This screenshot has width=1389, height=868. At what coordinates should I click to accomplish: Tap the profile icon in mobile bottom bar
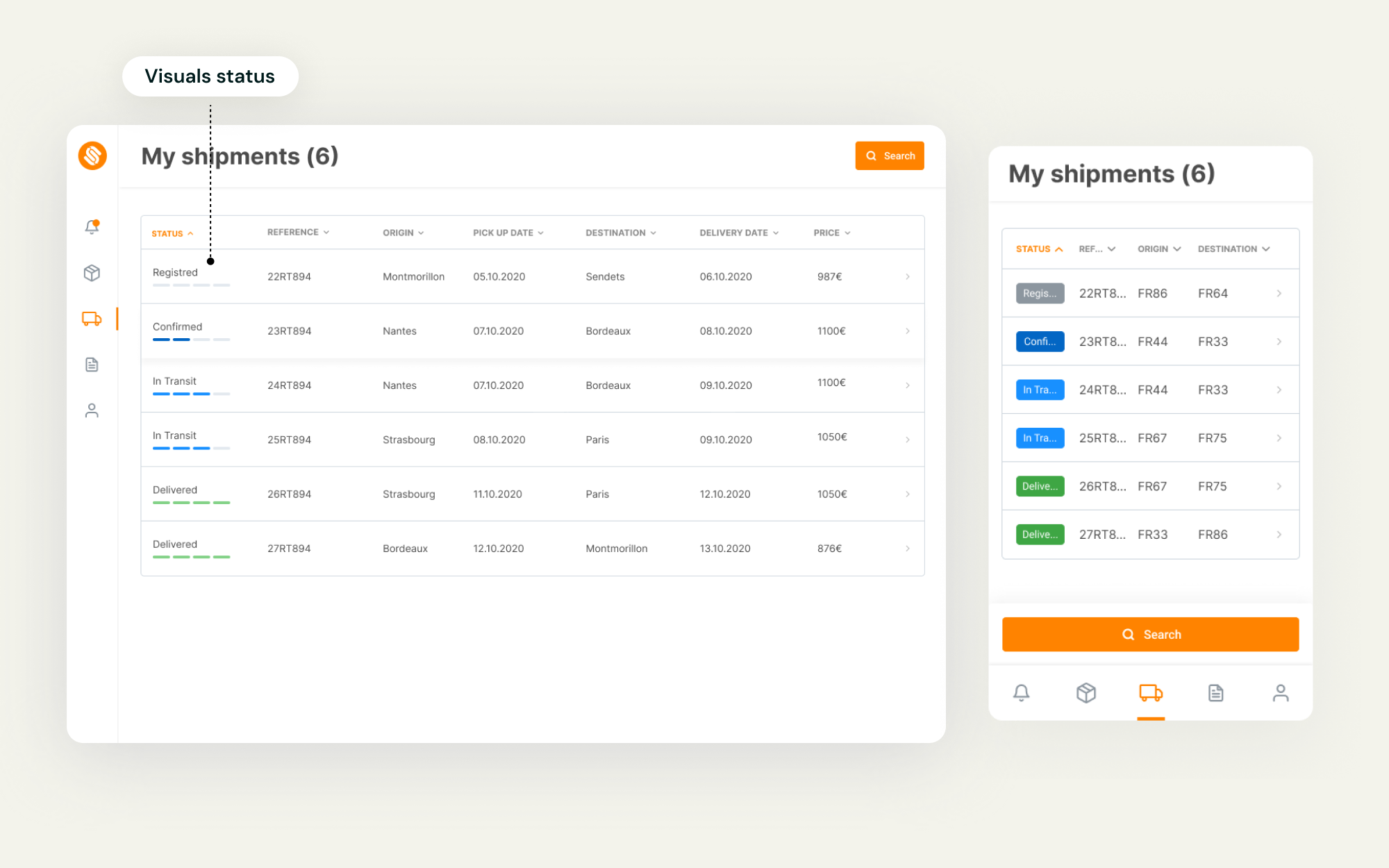pyautogui.click(x=1281, y=693)
